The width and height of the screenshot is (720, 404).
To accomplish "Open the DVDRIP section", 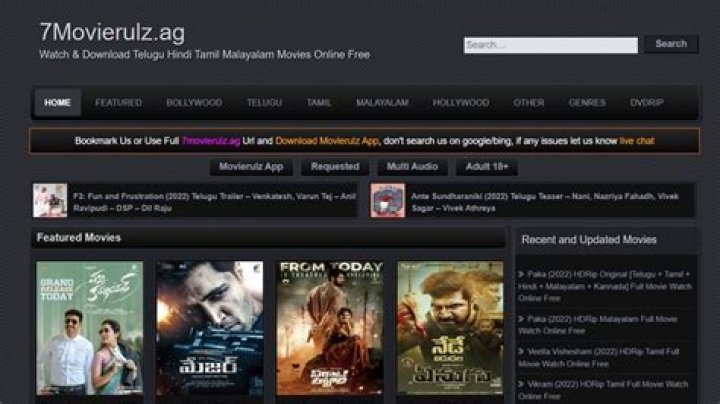I will coord(646,103).
